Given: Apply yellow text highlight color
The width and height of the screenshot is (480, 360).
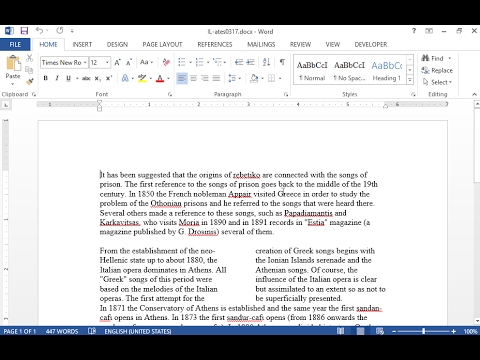Looking at the screenshot, I should click(142, 78).
